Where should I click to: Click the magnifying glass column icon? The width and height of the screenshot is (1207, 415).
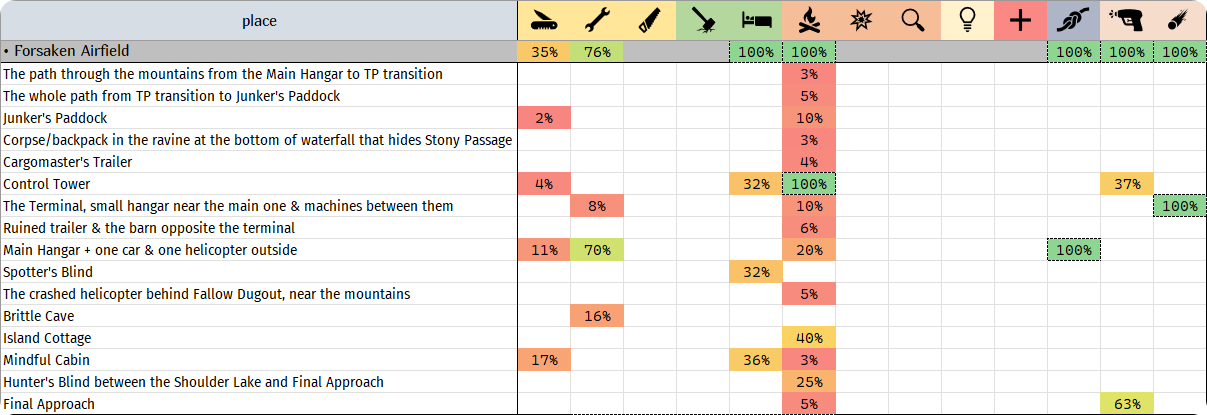click(x=914, y=21)
